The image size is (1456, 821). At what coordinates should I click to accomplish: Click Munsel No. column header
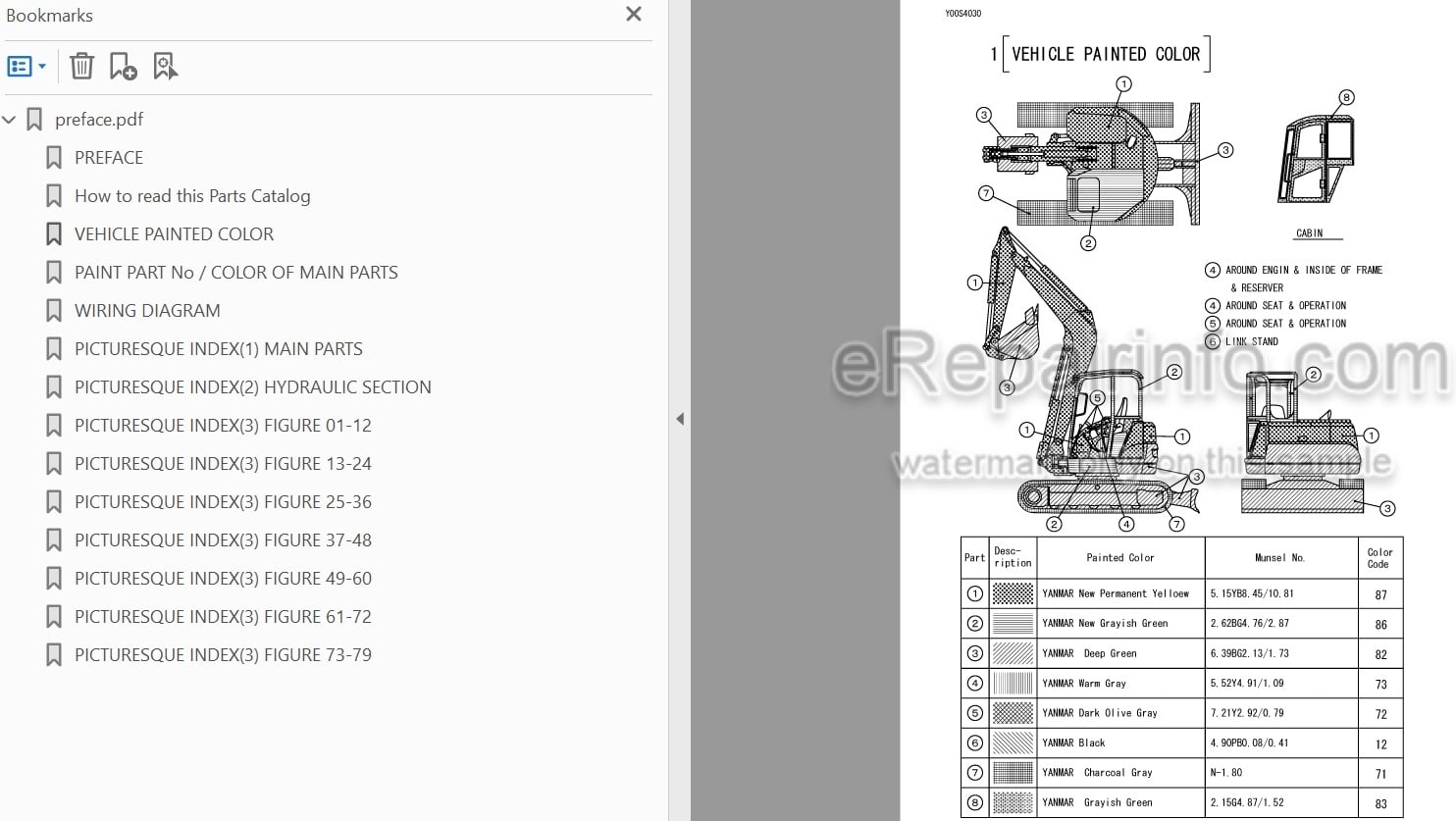[1280, 558]
